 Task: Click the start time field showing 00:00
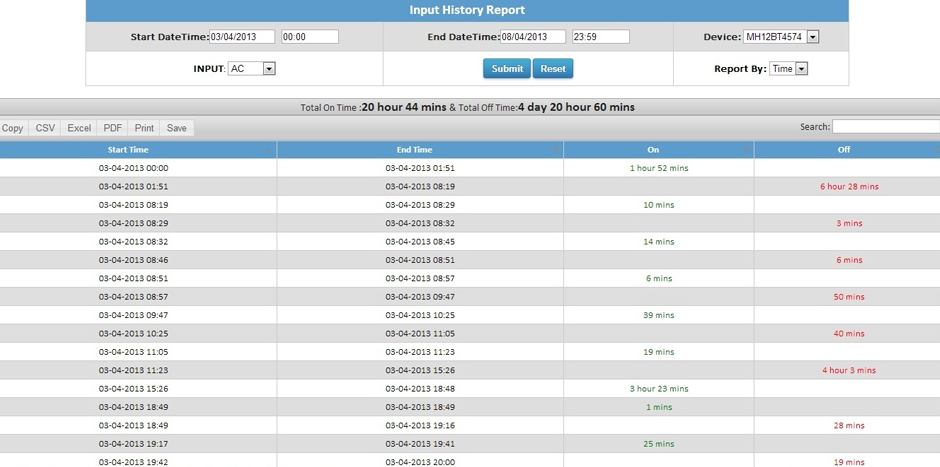click(x=309, y=37)
